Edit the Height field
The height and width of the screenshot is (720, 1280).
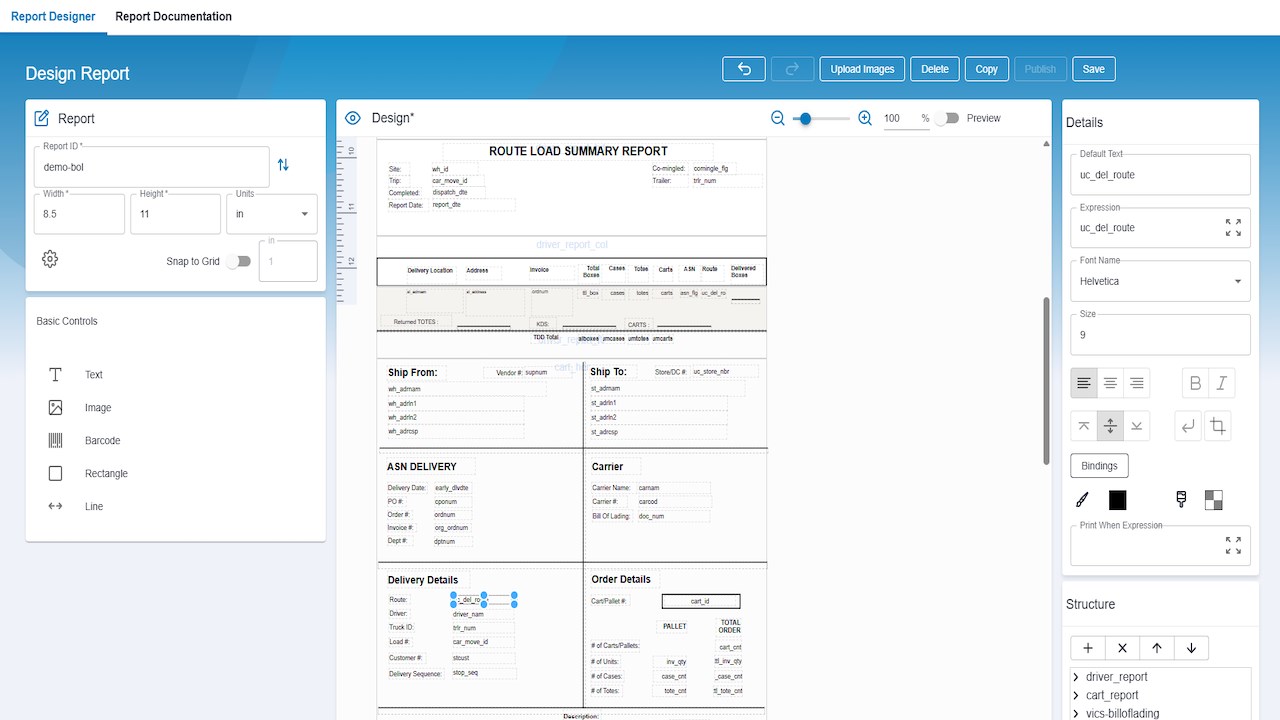[x=176, y=214]
